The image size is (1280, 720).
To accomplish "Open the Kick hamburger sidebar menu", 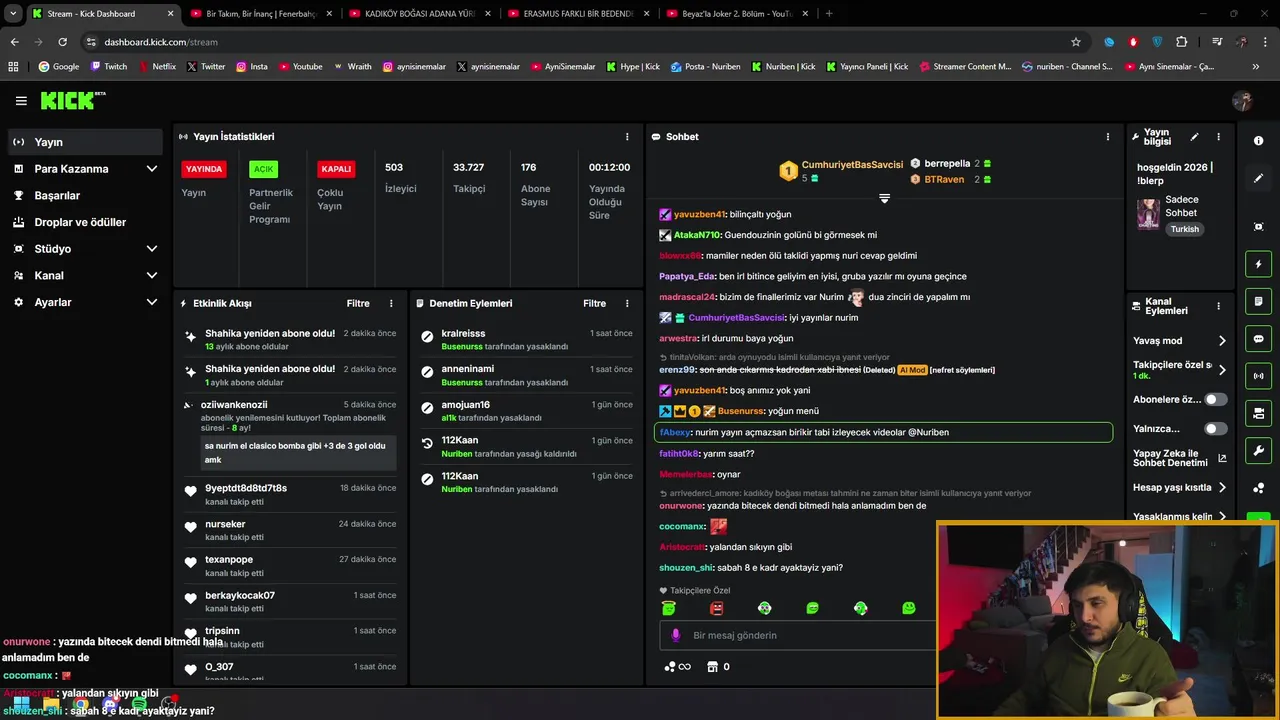I will (x=21, y=101).
